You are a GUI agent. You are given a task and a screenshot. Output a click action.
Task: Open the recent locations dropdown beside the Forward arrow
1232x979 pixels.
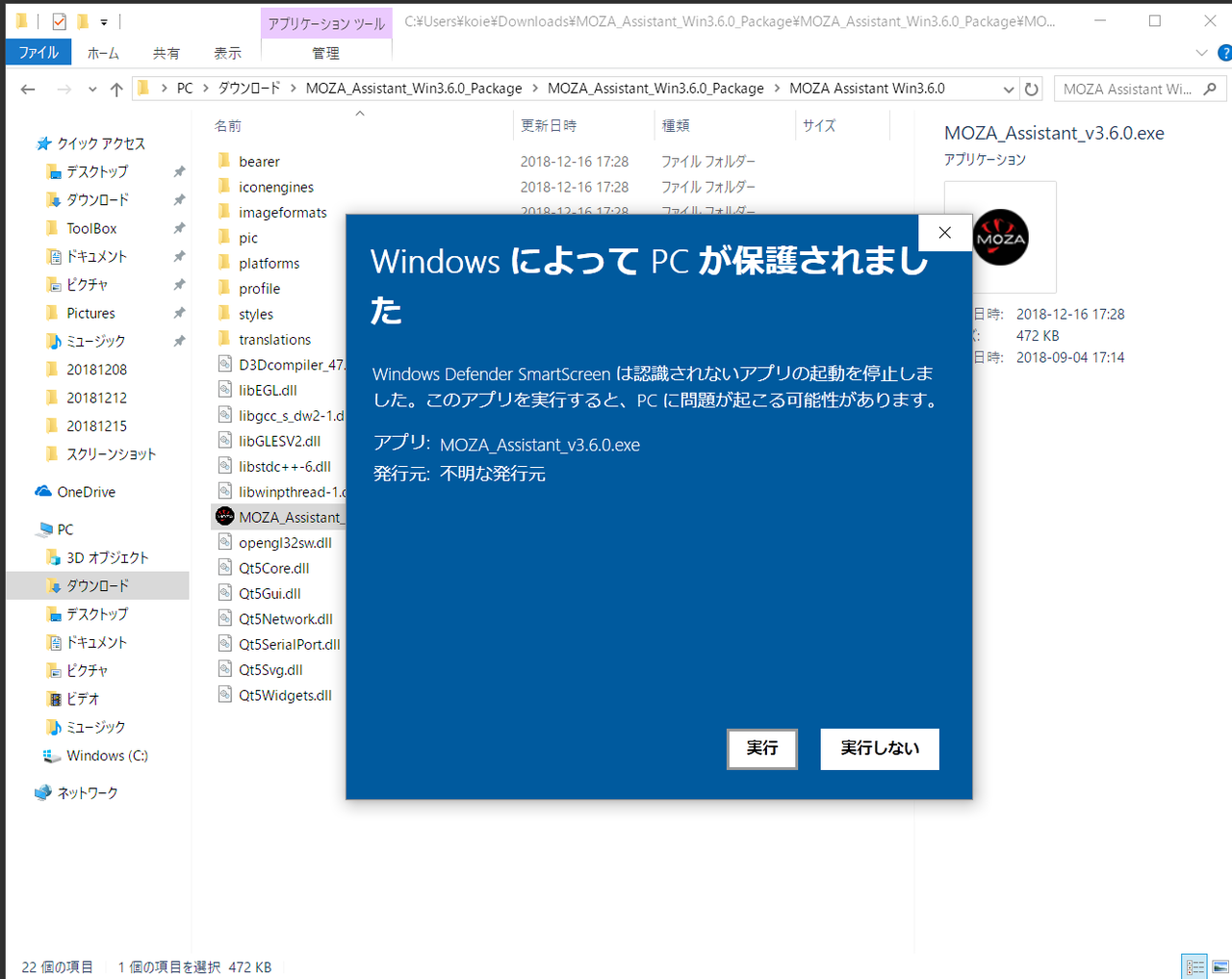pos(91,90)
